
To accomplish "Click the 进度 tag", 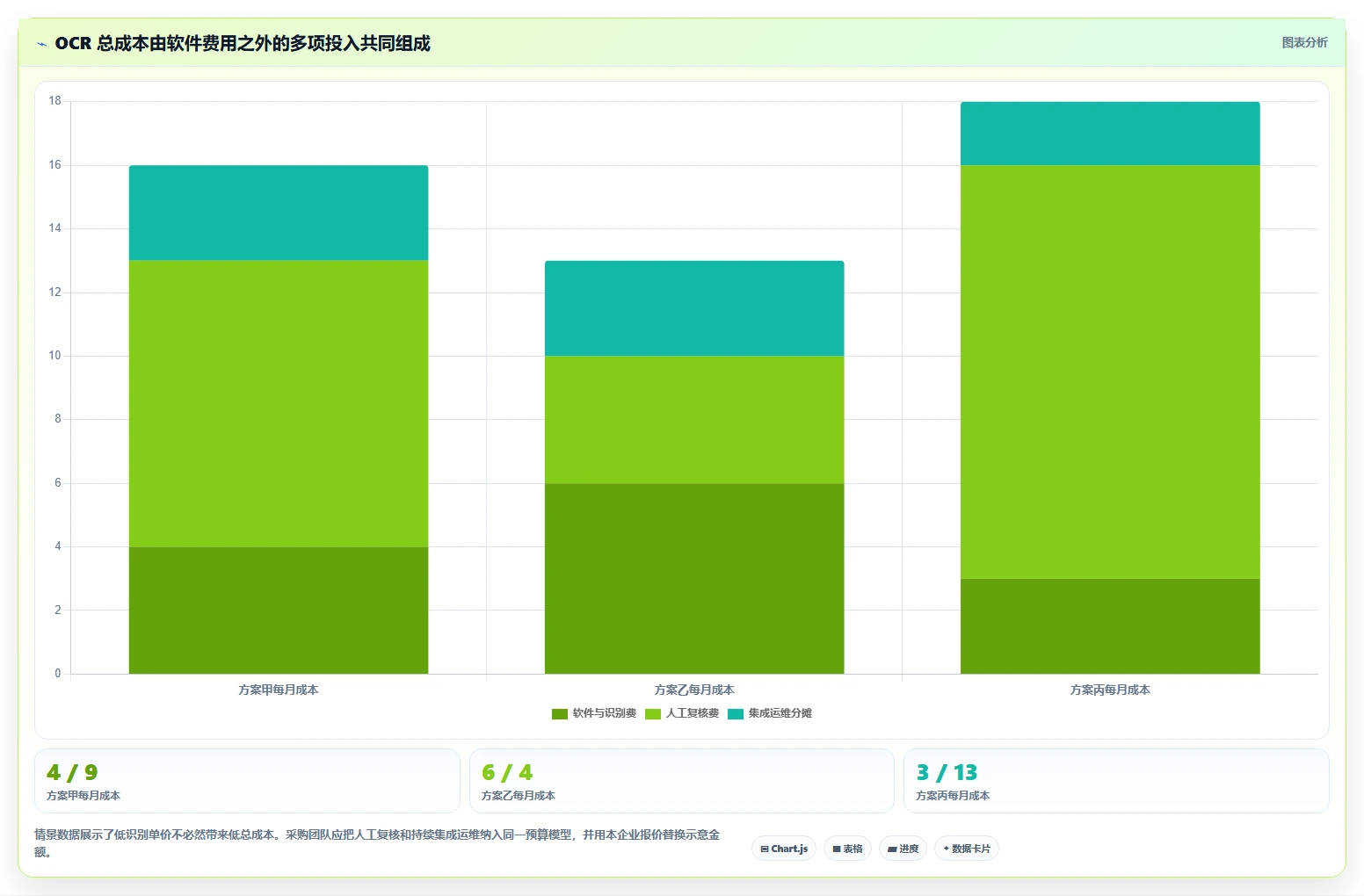I will tap(903, 849).
